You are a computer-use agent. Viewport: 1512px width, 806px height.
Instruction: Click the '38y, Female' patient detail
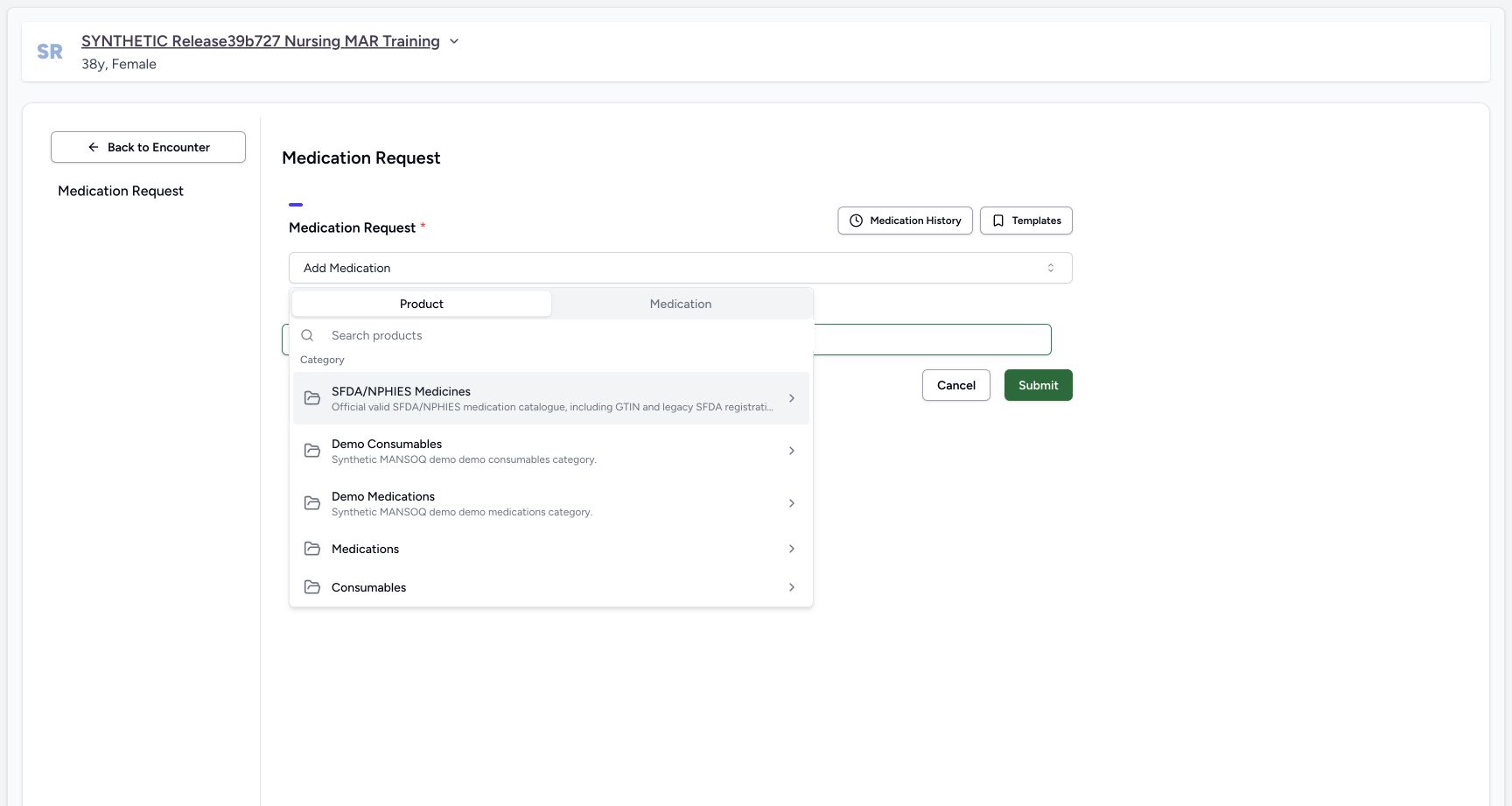(x=119, y=64)
